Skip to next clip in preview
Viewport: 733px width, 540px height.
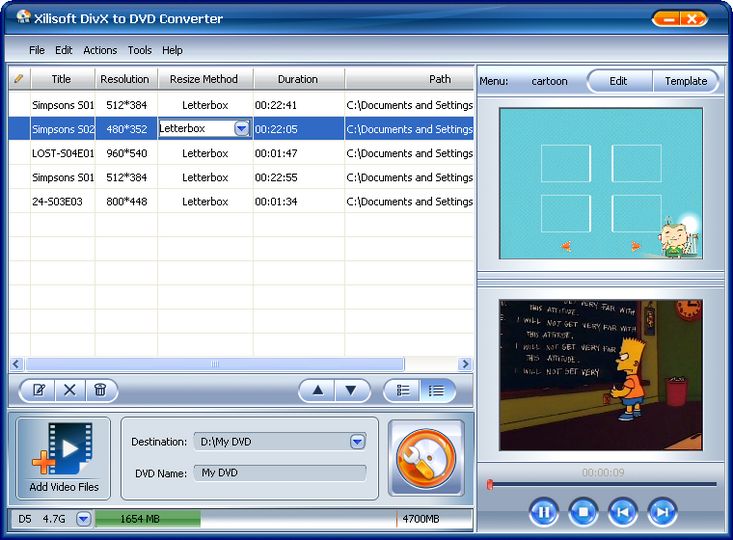tap(662, 512)
